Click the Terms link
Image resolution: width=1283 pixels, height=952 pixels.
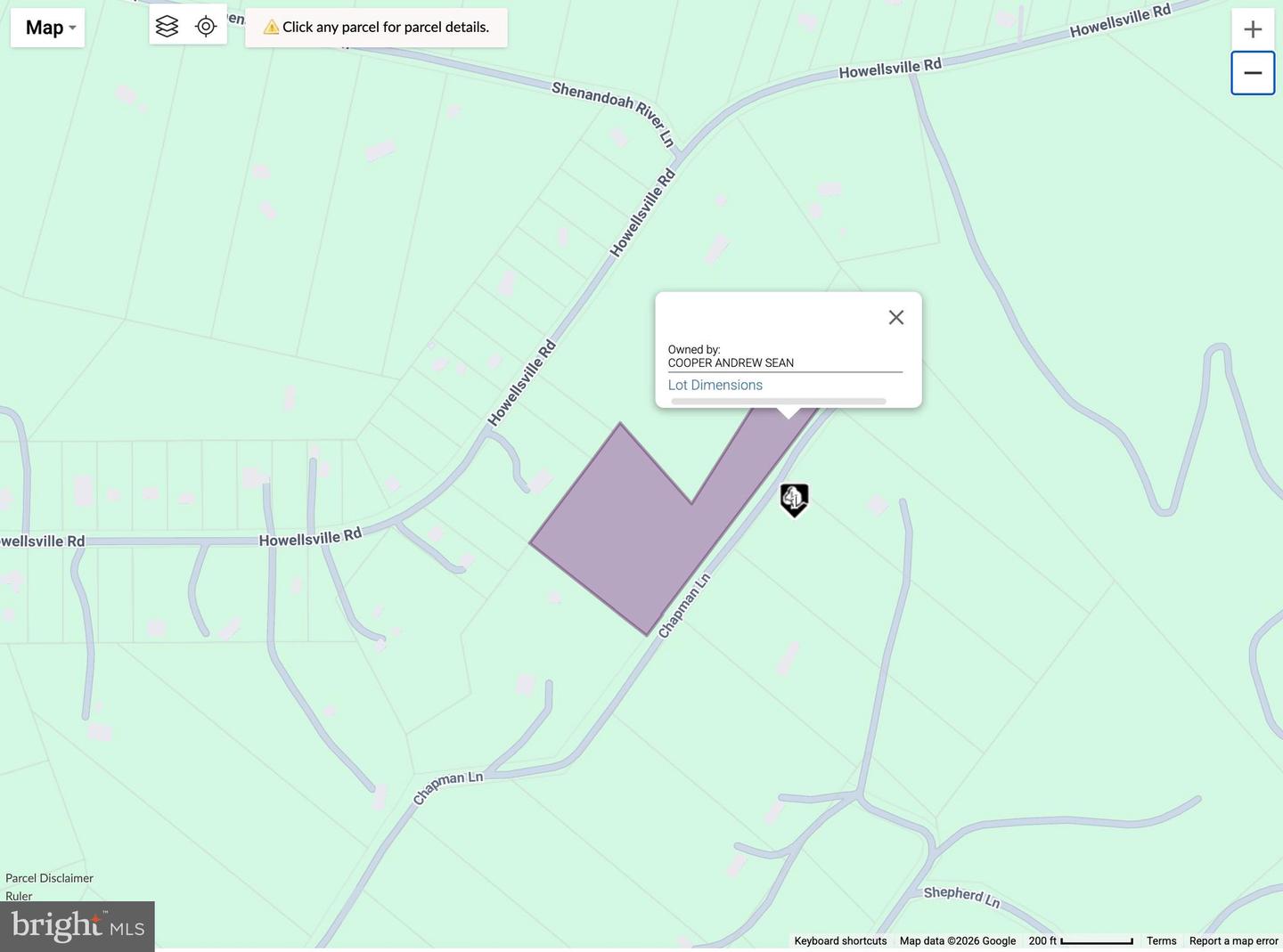(x=1161, y=940)
